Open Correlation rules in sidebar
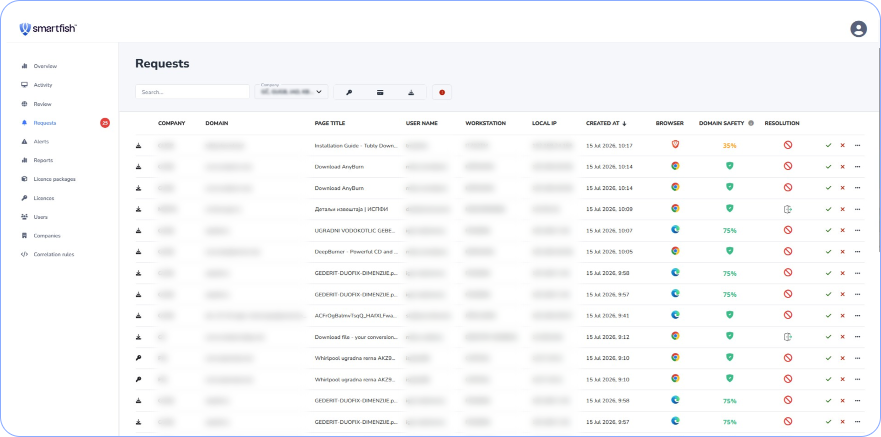The image size is (881, 437). pos(53,254)
